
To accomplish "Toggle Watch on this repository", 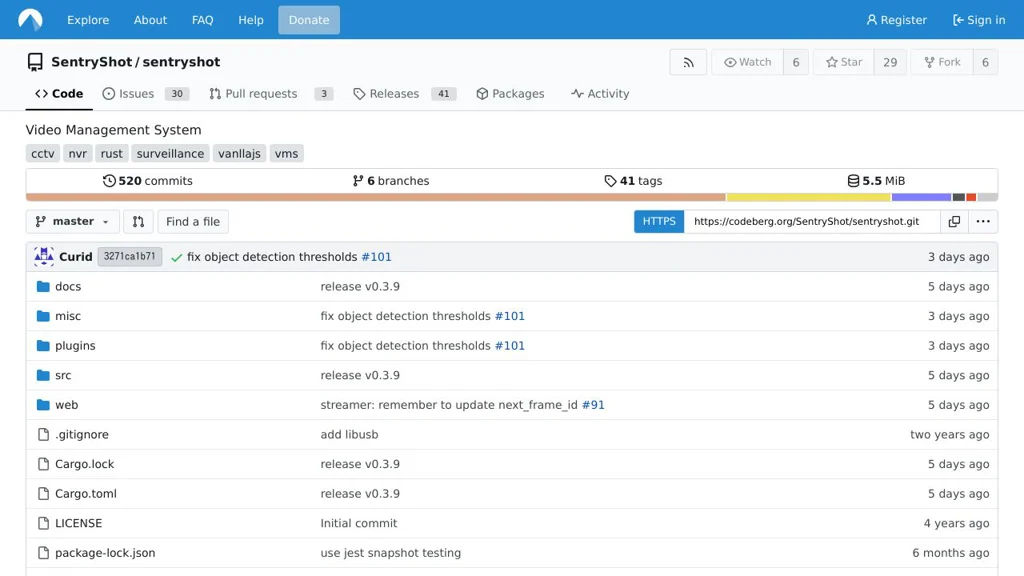I will pyautogui.click(x=748, y=62).
